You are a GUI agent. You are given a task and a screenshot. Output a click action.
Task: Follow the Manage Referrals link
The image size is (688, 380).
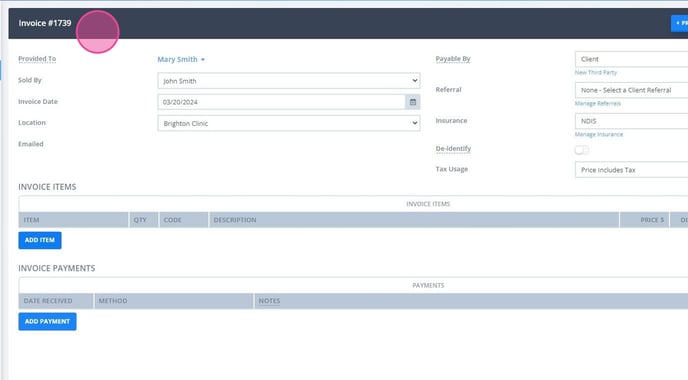(598, 104)
